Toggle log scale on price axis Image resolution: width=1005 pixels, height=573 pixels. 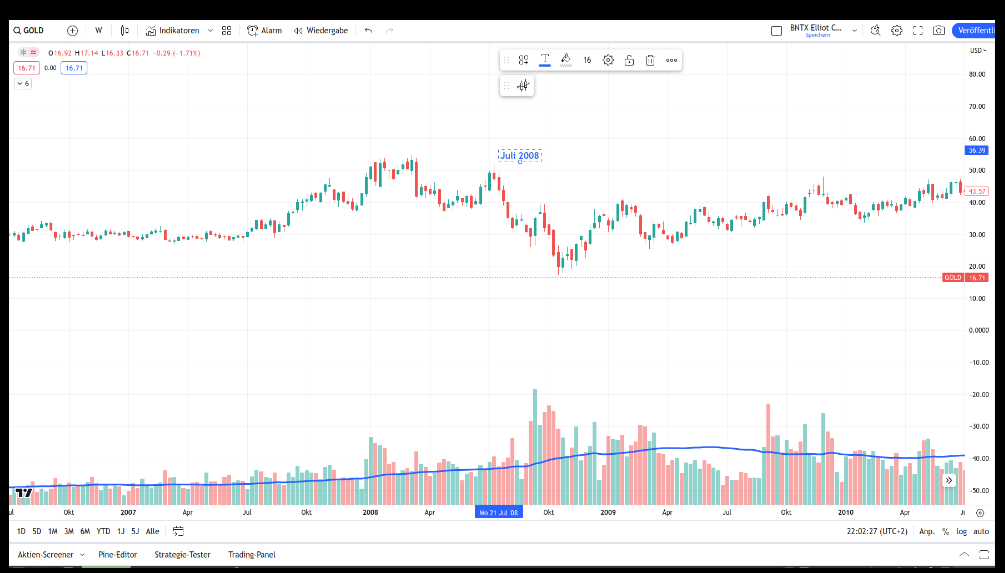[x=962, y=531]
